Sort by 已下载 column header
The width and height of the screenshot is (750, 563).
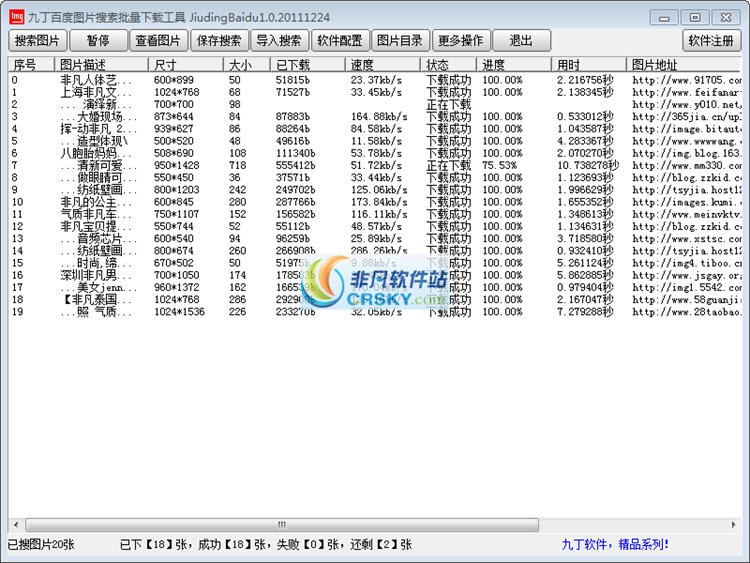[x=308, y=64]
